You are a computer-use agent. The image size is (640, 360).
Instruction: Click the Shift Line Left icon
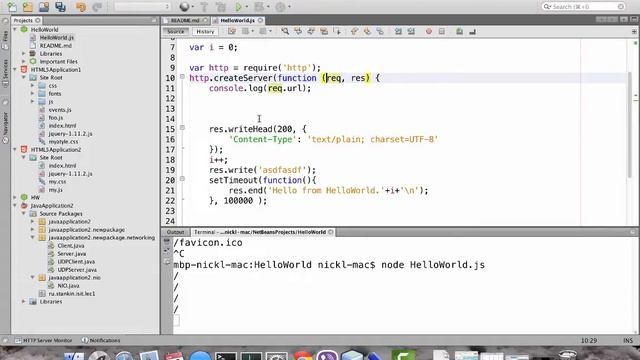click(398, 31)
